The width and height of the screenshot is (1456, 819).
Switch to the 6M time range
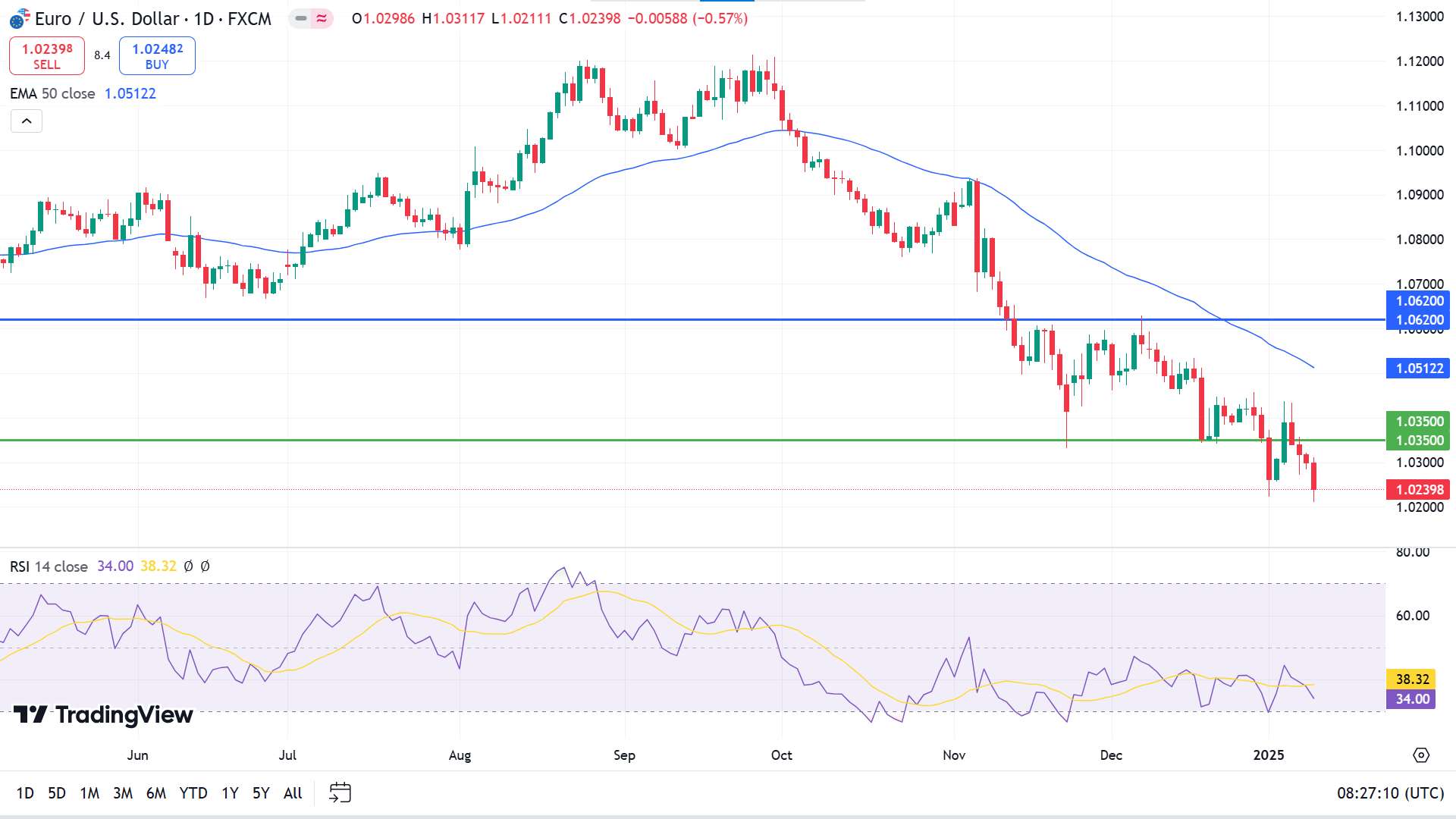click(x=155, y=792)
